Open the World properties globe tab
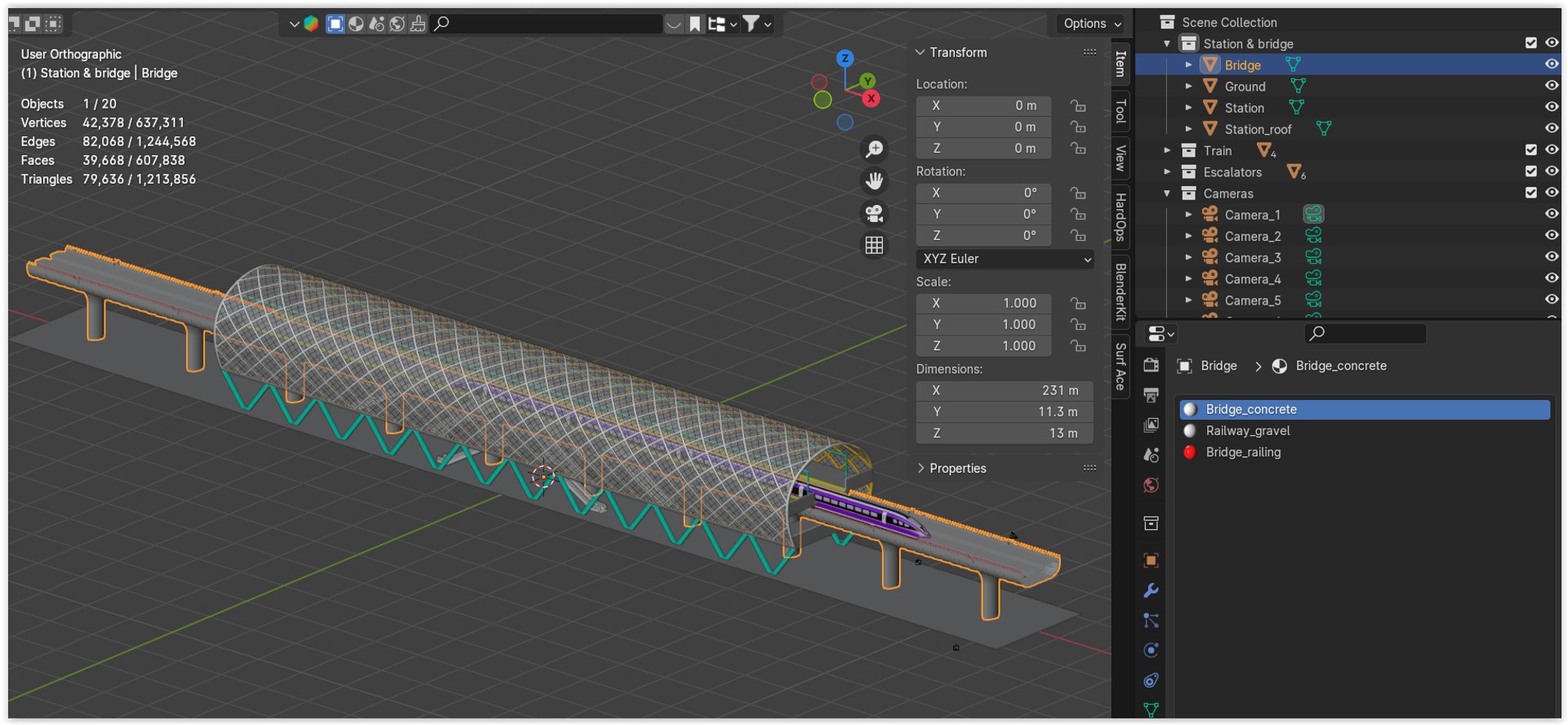The width and height of the screenshot is (1568, 725). coord(1151,485)
